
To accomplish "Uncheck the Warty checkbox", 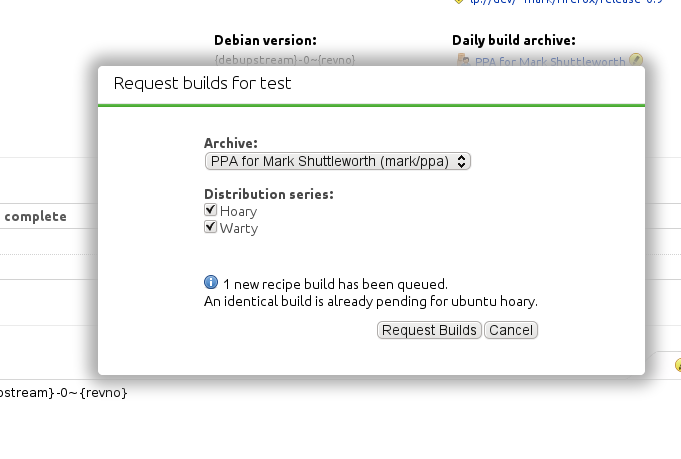I will [x=211, y=227].
